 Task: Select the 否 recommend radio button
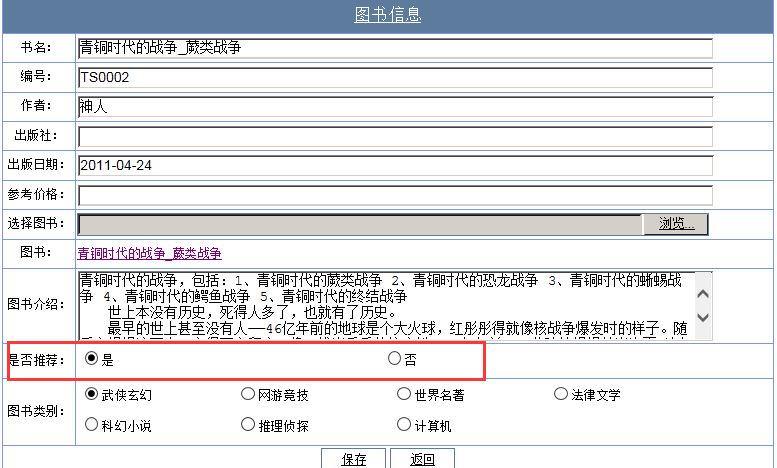tap(394, 358)
